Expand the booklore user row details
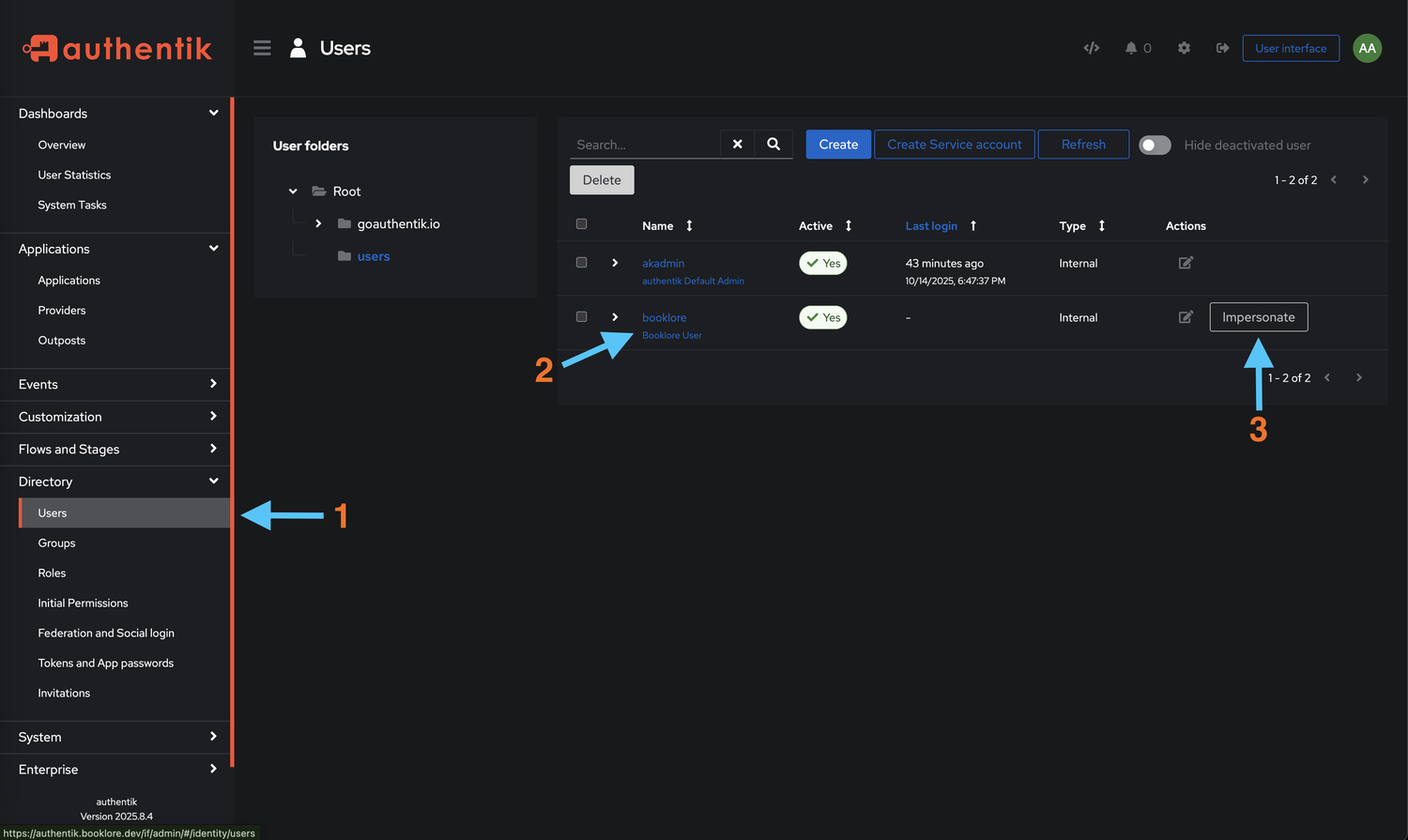1408x840 pixels. tap(615, 317)
